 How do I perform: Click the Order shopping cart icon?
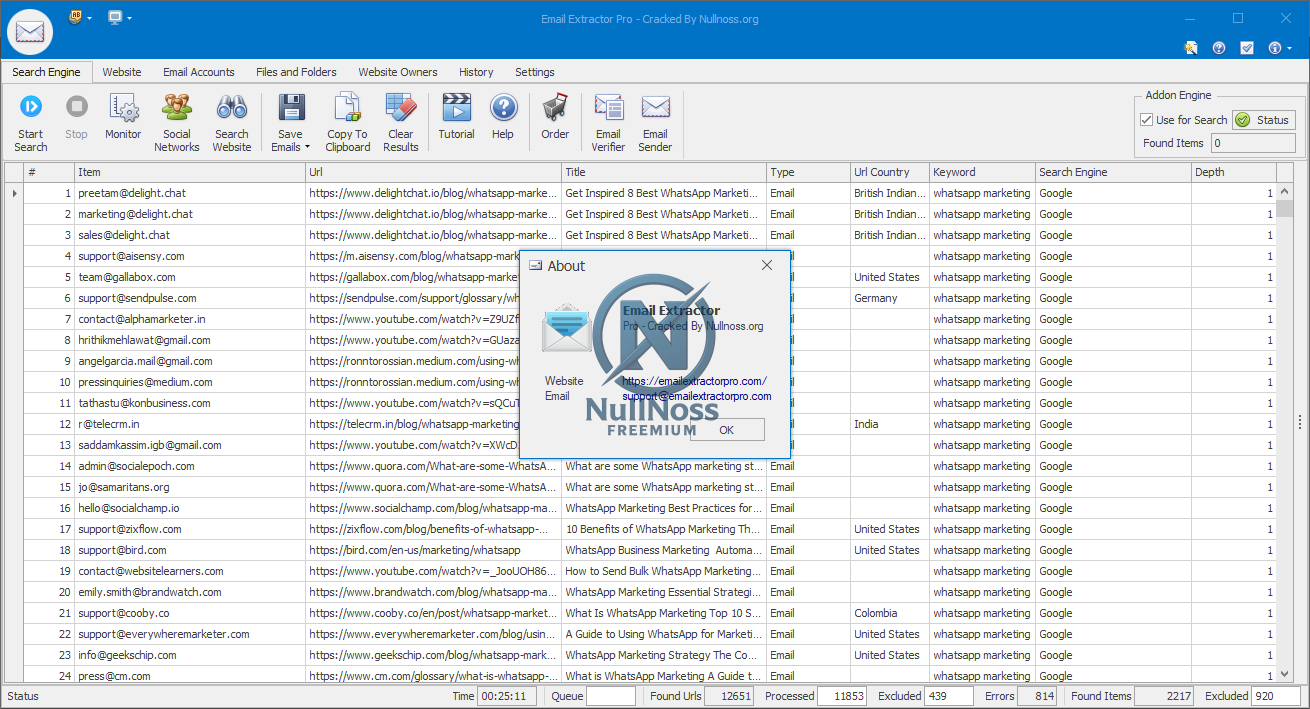click(x=555, y=107)
